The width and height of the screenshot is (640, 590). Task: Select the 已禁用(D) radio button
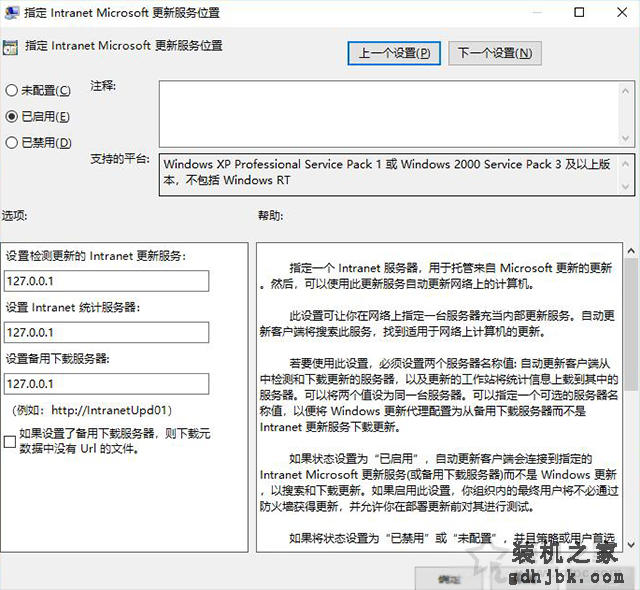click(11, 142)
